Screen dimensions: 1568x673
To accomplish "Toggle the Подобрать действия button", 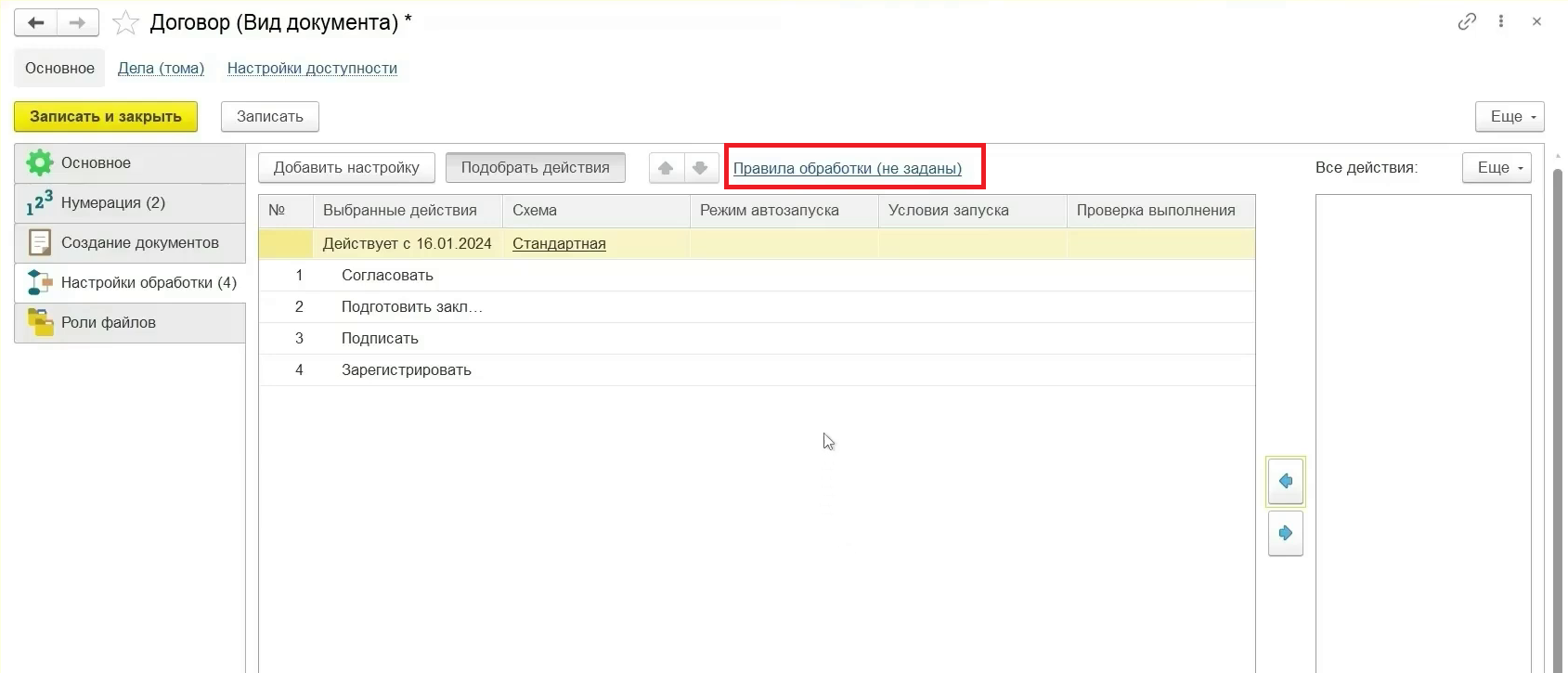I will 535,168.
